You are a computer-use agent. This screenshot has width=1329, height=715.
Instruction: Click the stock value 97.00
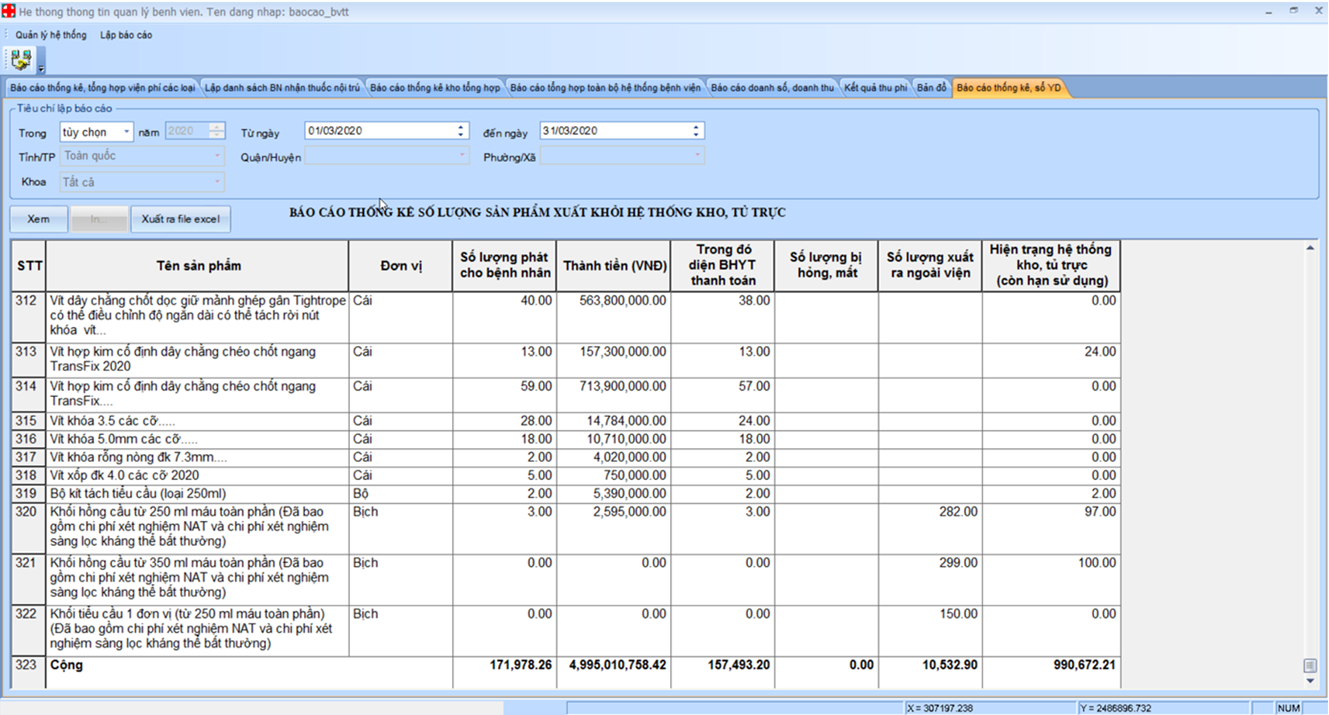pos(1100,511)
